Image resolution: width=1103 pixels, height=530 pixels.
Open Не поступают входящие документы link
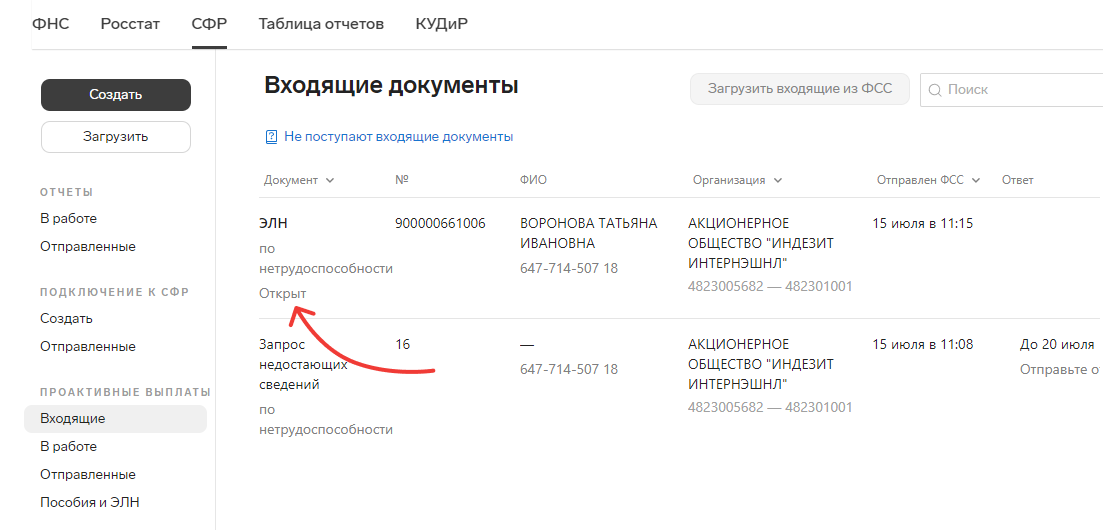click(x=398, y=137)
